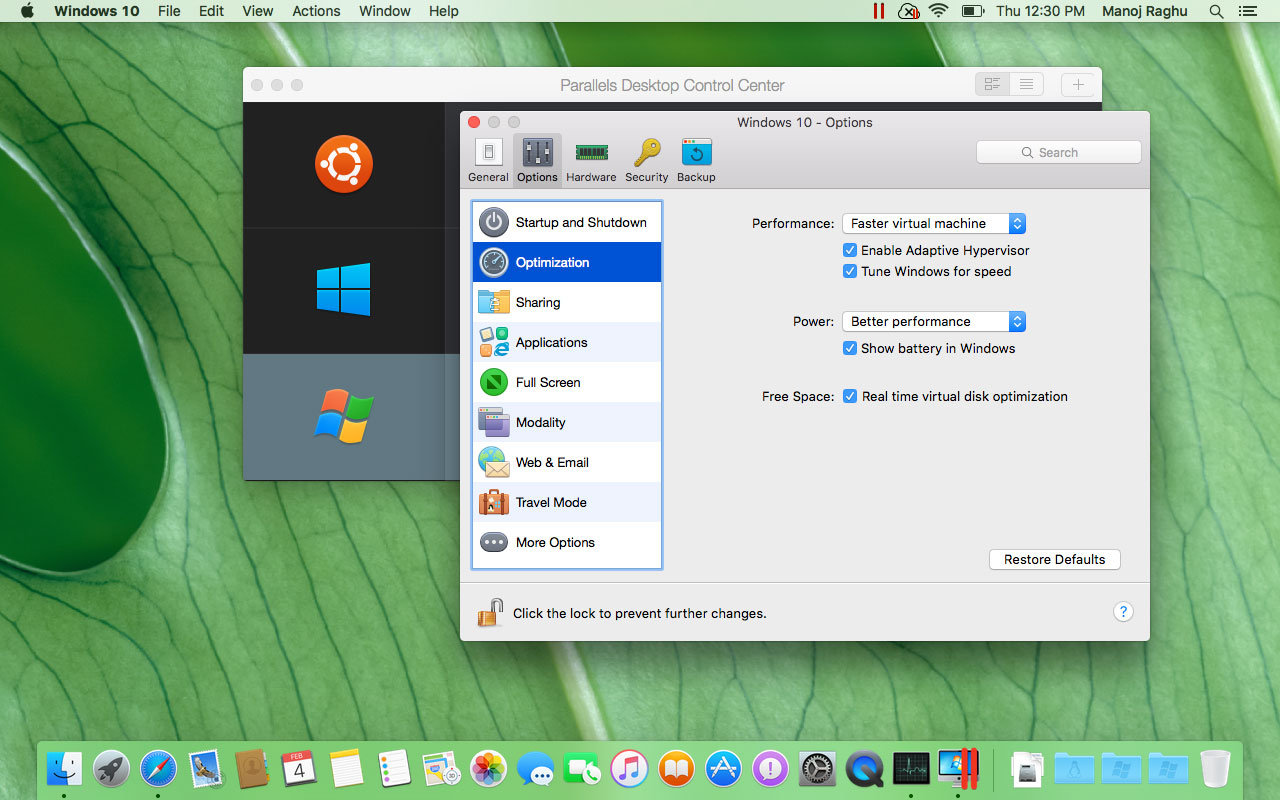The height and width of the screenshot is (800, 1280).
Task: Open the Backup tab
Action: click(696, 161)
